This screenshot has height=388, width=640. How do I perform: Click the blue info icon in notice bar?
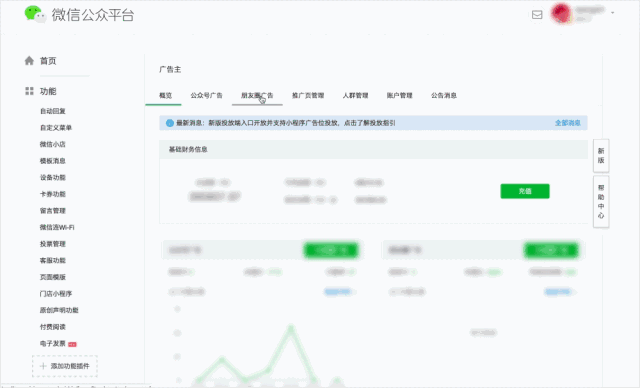(x=170, y=123)
